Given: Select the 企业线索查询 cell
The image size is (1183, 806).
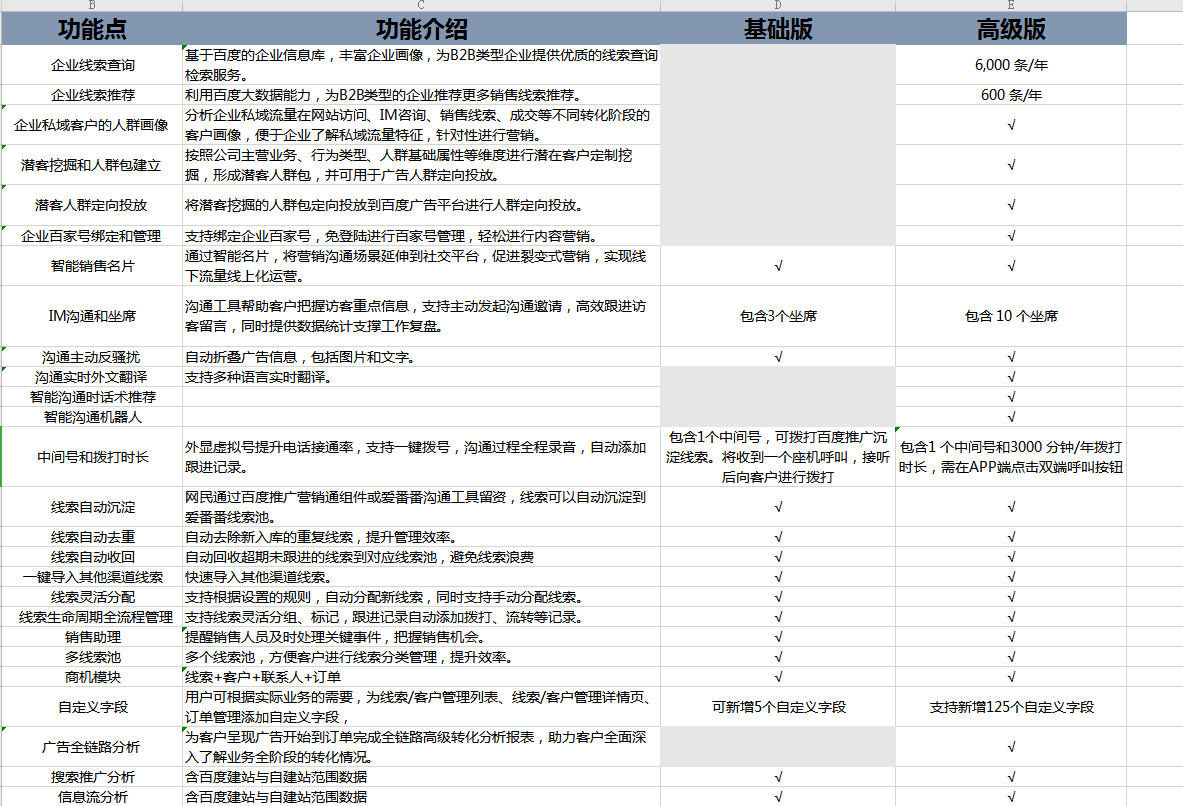Looking at the screenshot, I should click(x=92, y=65).
